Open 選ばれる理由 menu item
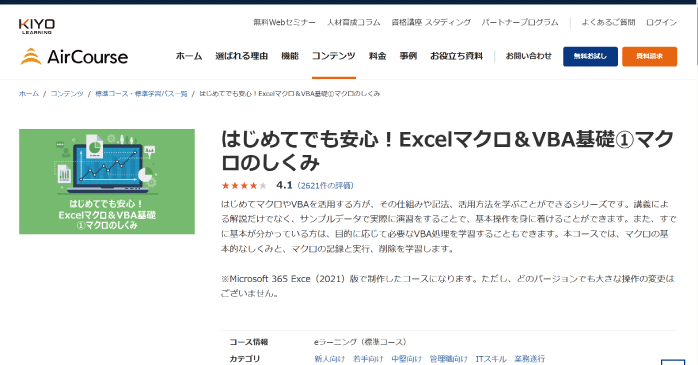698x365 pixels. pyautogui.click(x=242, y=56)
